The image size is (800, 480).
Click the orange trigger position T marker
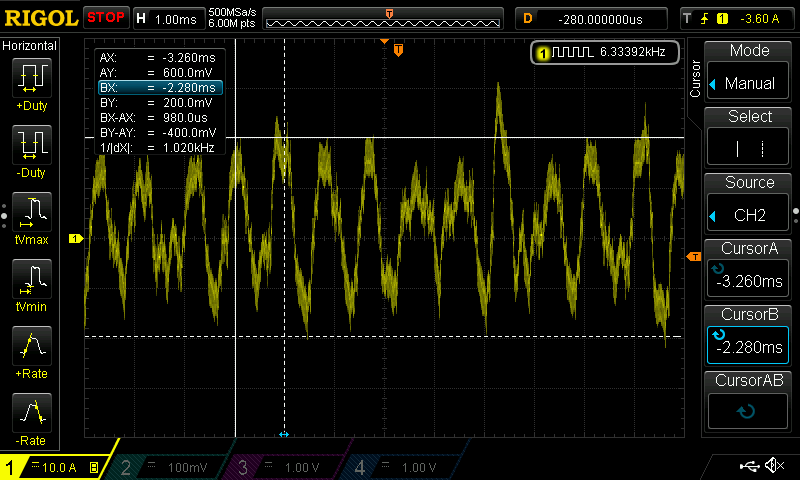pos(398,50)
